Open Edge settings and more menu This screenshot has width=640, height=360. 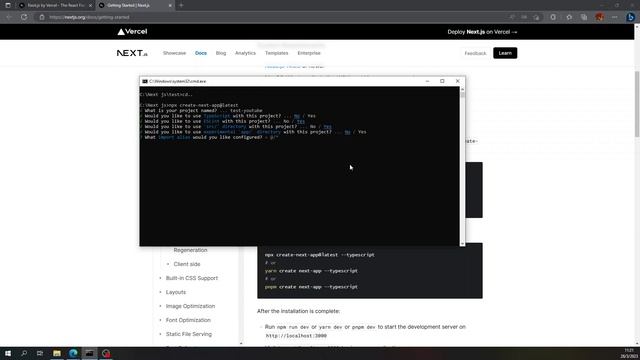615,17
